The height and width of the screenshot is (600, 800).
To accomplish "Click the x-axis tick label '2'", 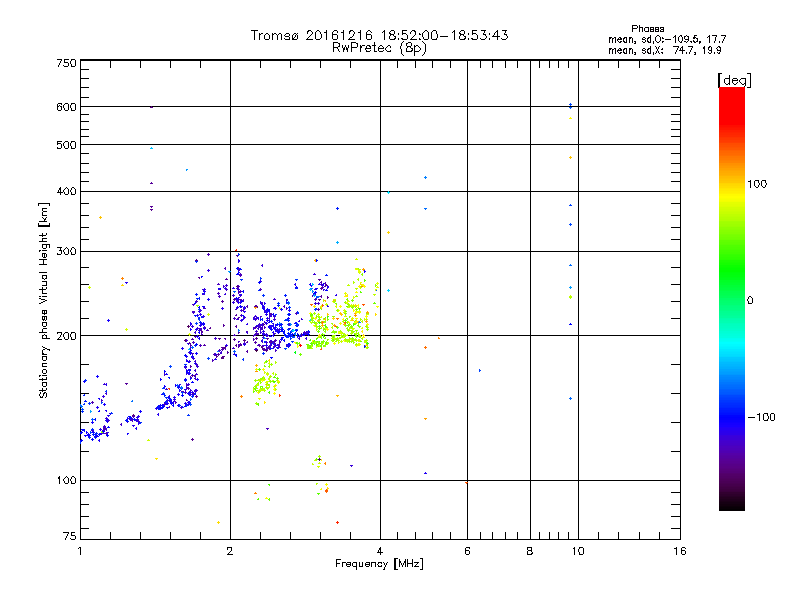I will click(230, 551).
